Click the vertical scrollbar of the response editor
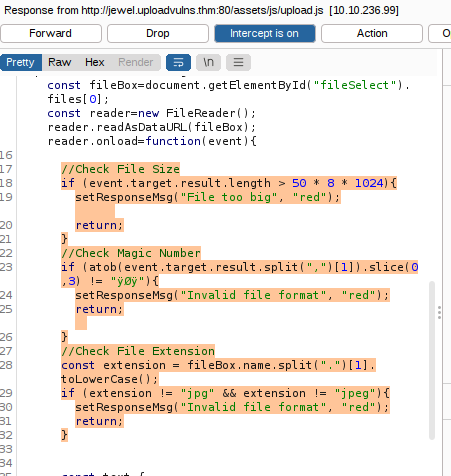 432,360
